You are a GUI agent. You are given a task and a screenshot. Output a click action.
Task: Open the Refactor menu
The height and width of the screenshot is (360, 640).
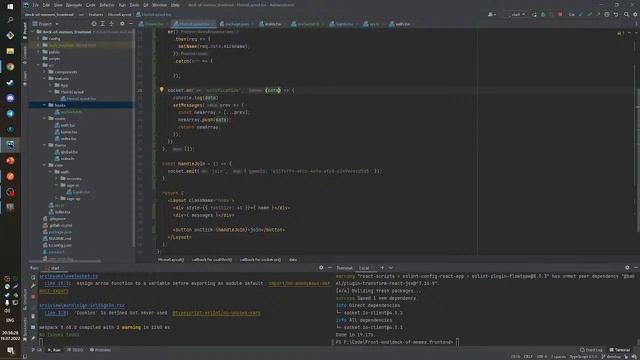click(x=107, y=5)
